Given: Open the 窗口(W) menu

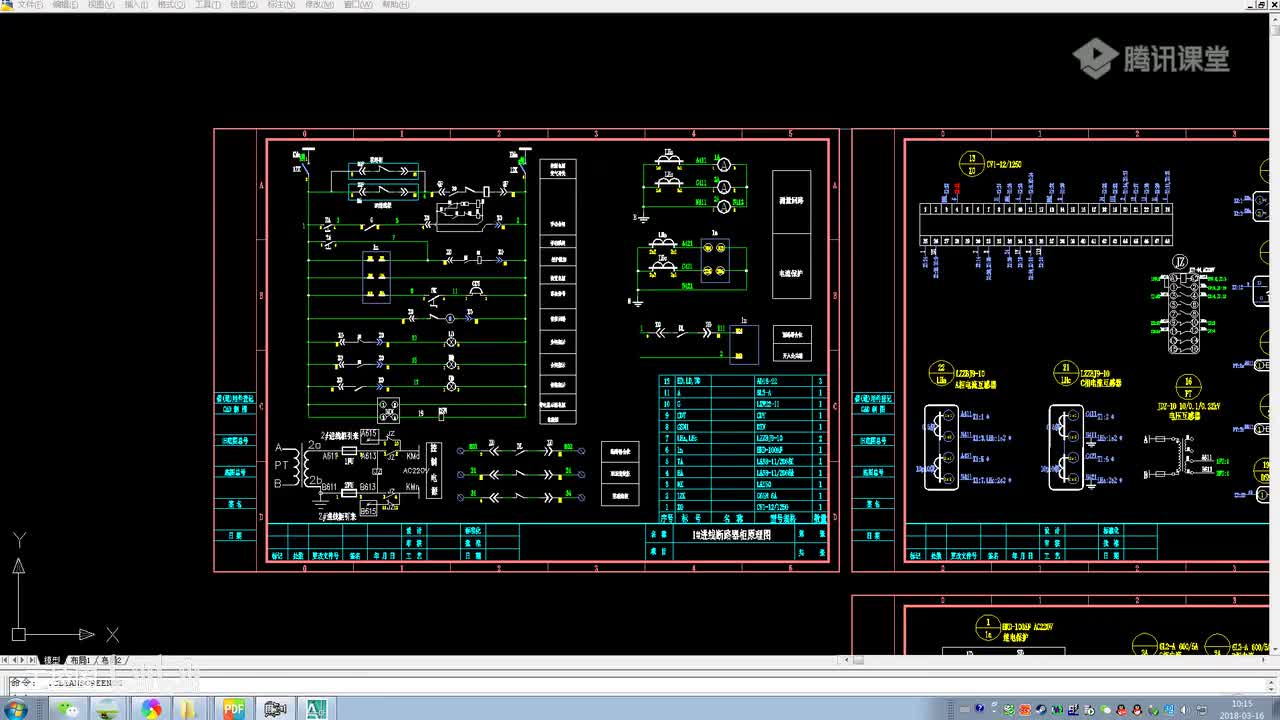Looking at the screenshot, I should click(x=357, y=5).
